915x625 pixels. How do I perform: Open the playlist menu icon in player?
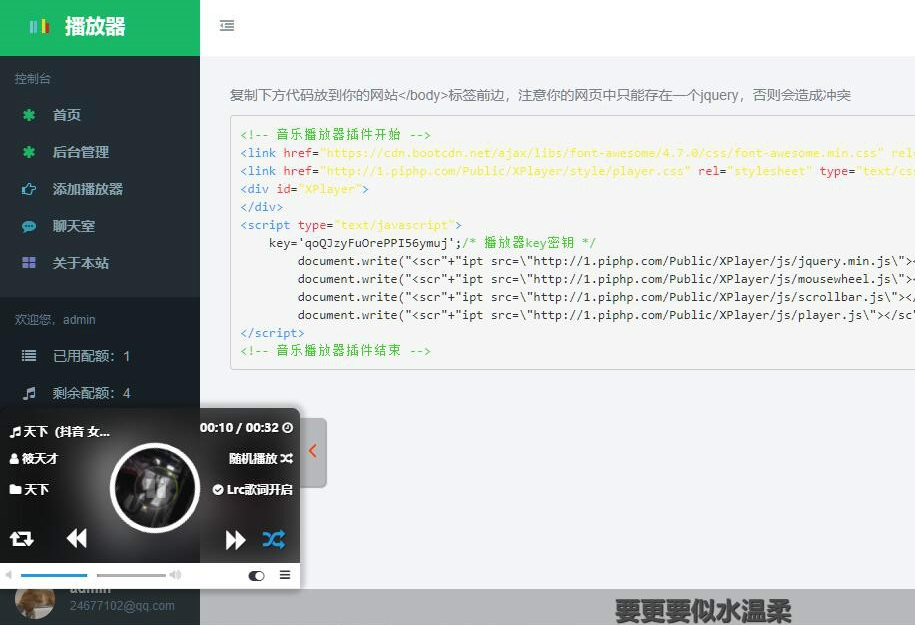[285, 575]
